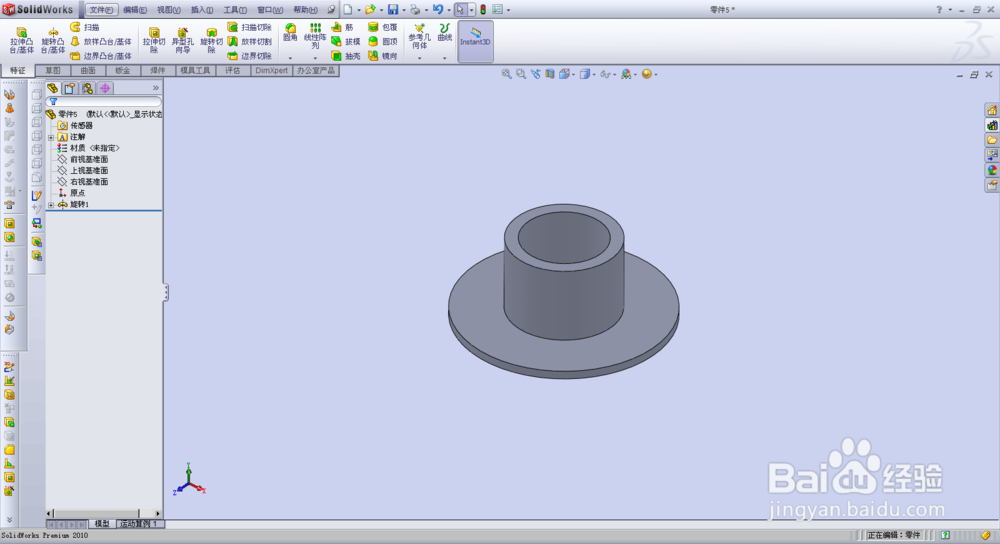Open the Appearances color ball pane icon
This screenshot has height=544, width=1000.
tap(992, 170)
